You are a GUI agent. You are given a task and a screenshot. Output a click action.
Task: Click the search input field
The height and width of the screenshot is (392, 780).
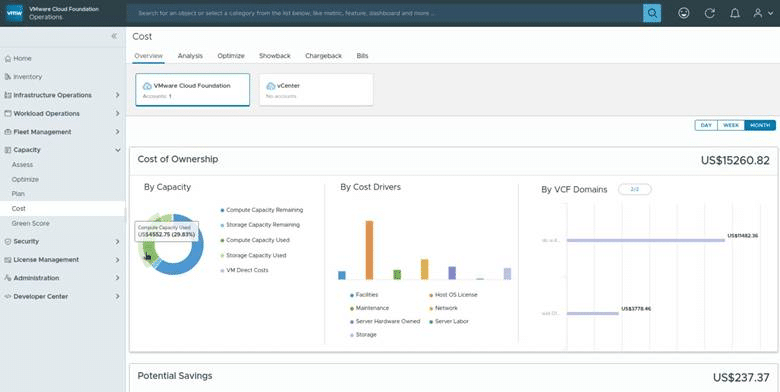click(384, 13)
